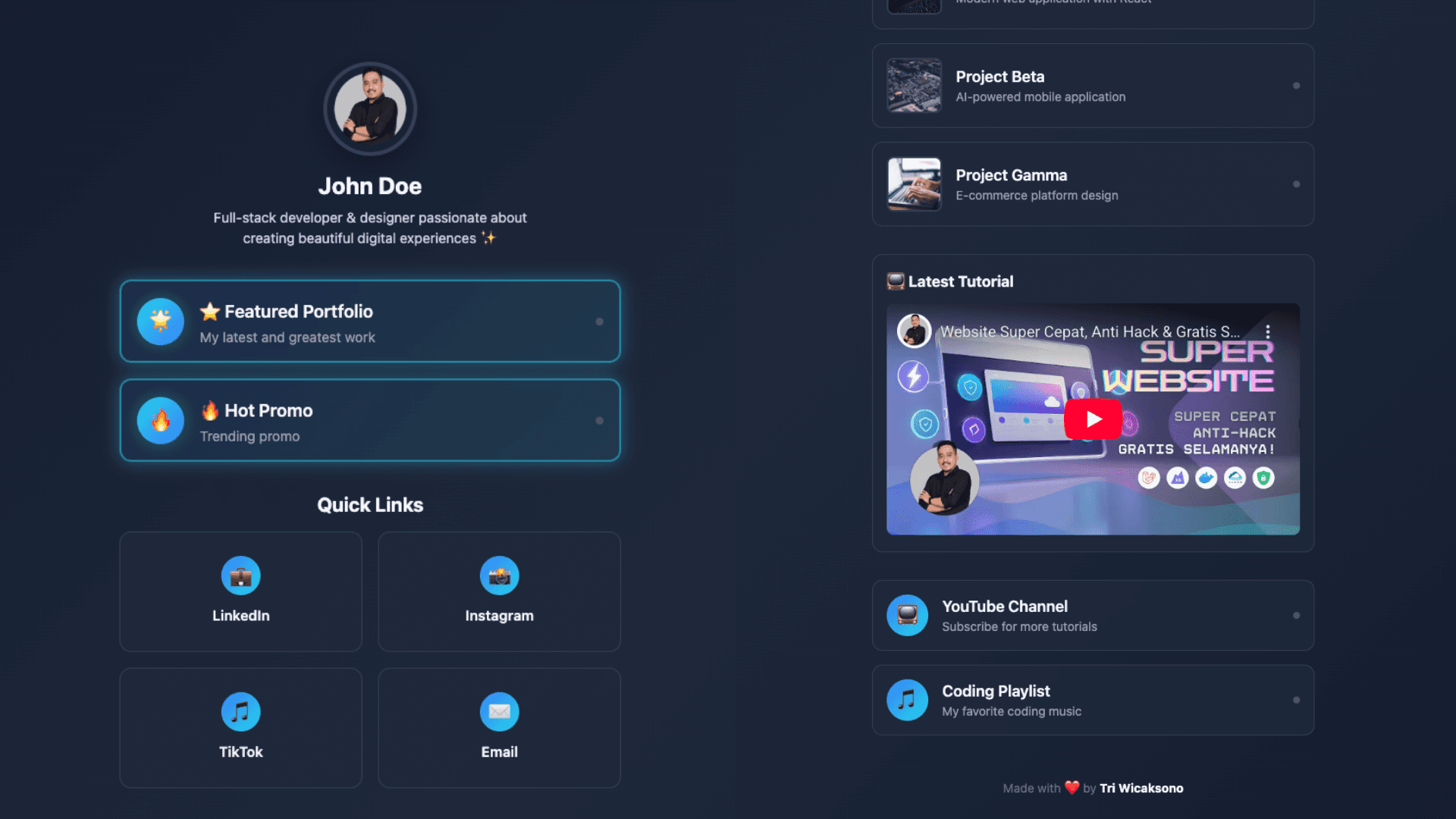This screenshot has height=819, width=1456.
Task: Click the John Doe profile avatar
Action: tap(370, 108)
